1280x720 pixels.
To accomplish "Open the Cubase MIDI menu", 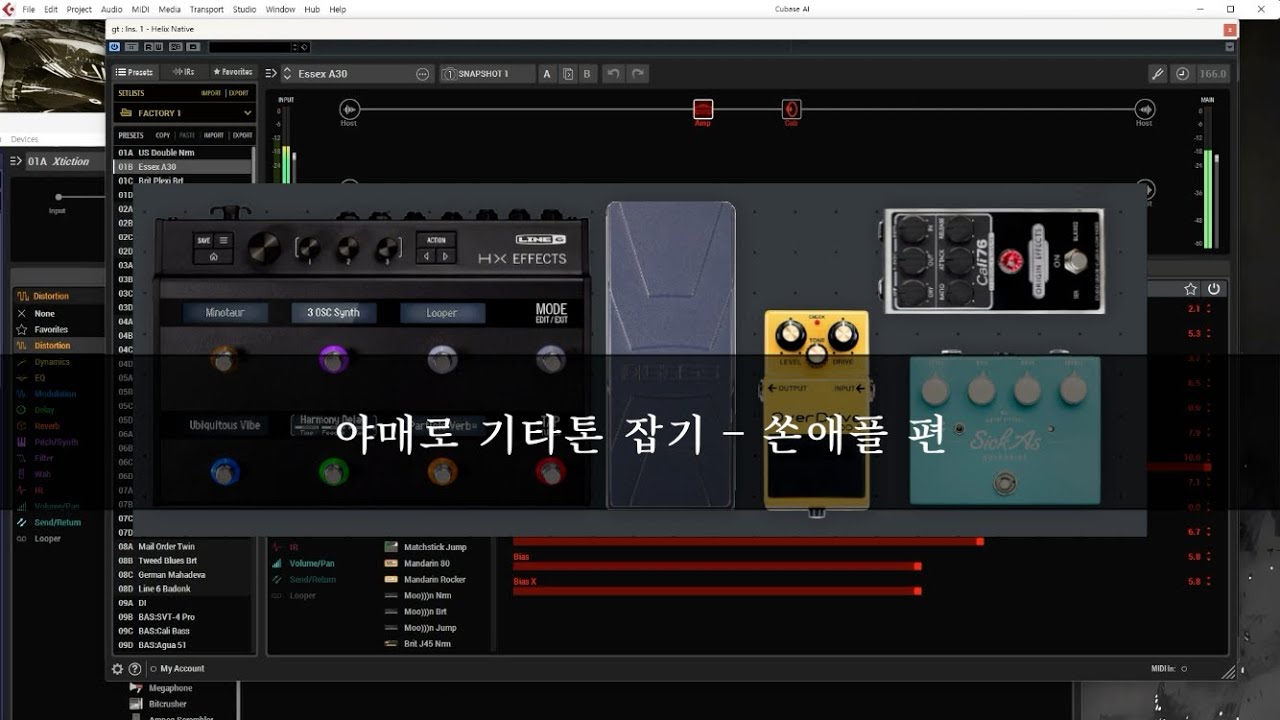I will (140, 9).
